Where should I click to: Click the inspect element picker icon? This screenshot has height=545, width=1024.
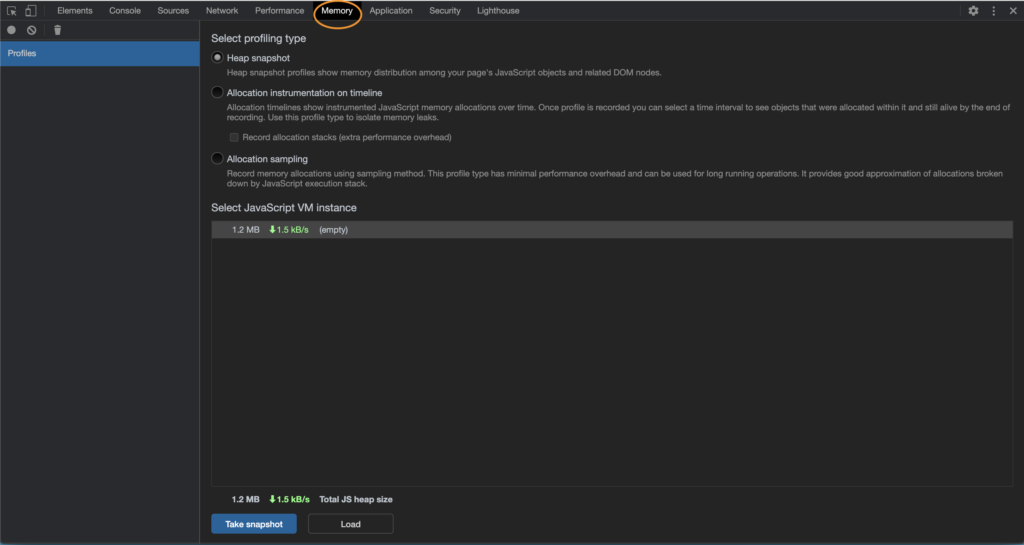[x=12, y=11]
